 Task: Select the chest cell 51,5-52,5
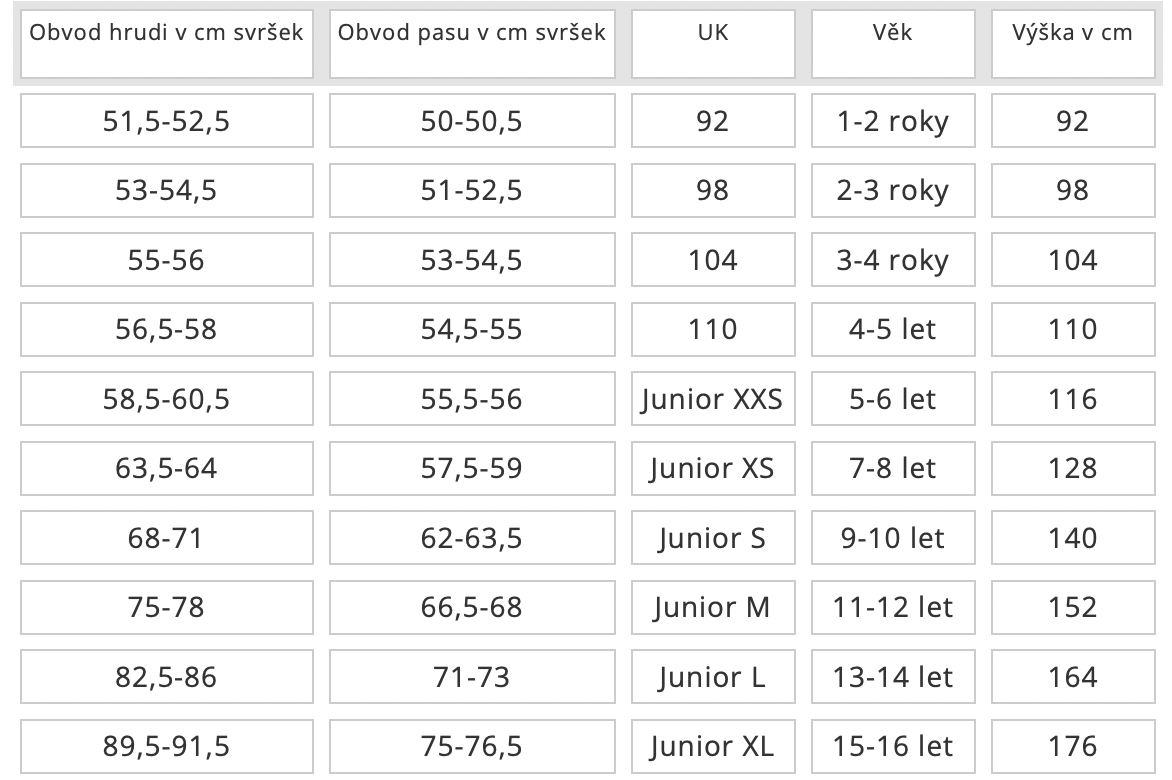point(167,120)
